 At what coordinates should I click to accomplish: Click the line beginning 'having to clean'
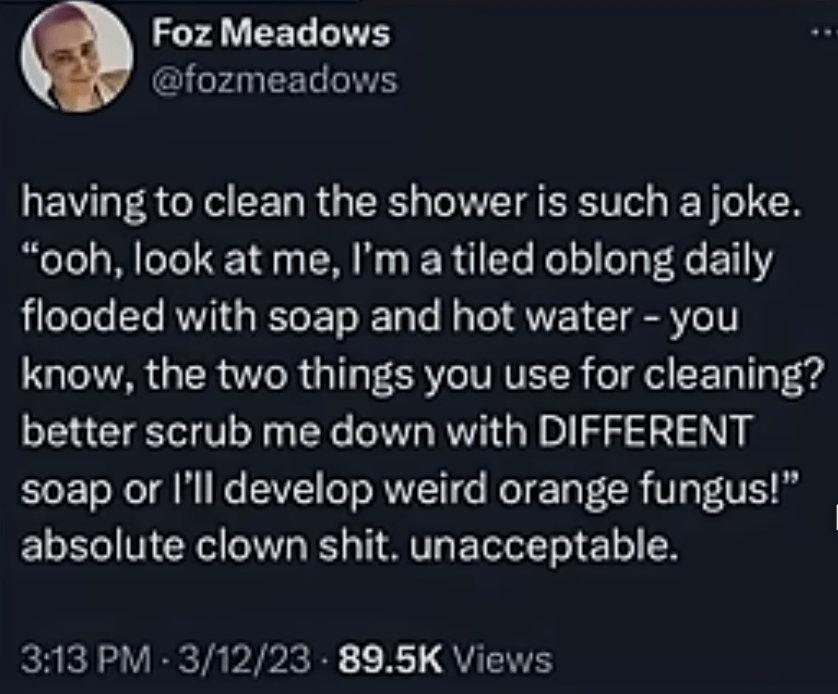pyautogui.click(x=411, y=204)
